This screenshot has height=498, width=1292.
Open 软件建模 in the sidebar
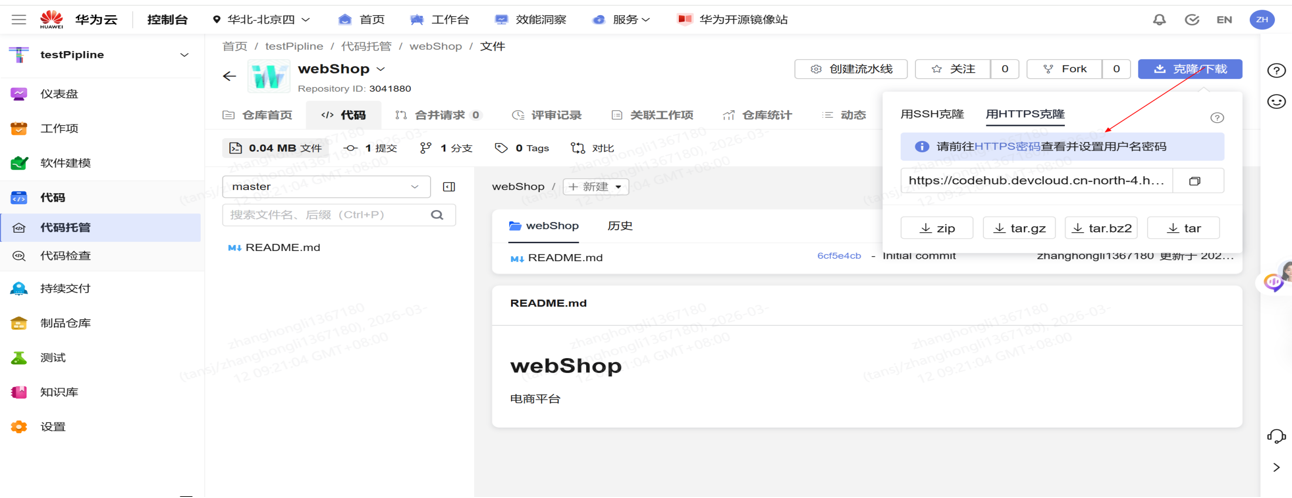65,163
